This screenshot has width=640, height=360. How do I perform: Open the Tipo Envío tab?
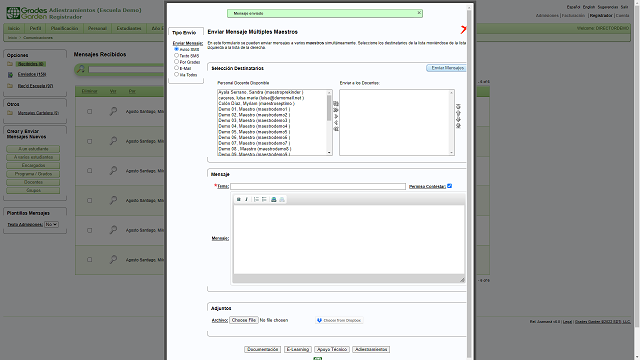[x=184, y=32]
